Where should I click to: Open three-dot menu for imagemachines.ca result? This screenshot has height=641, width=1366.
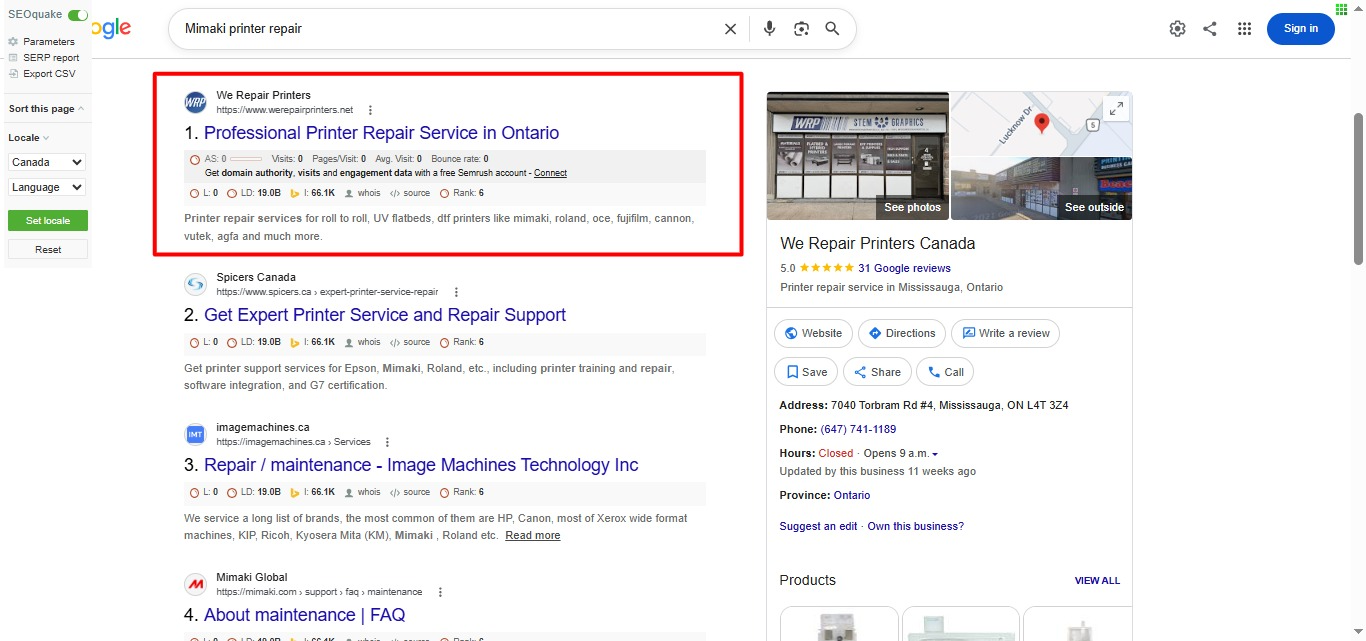[388, 442]
